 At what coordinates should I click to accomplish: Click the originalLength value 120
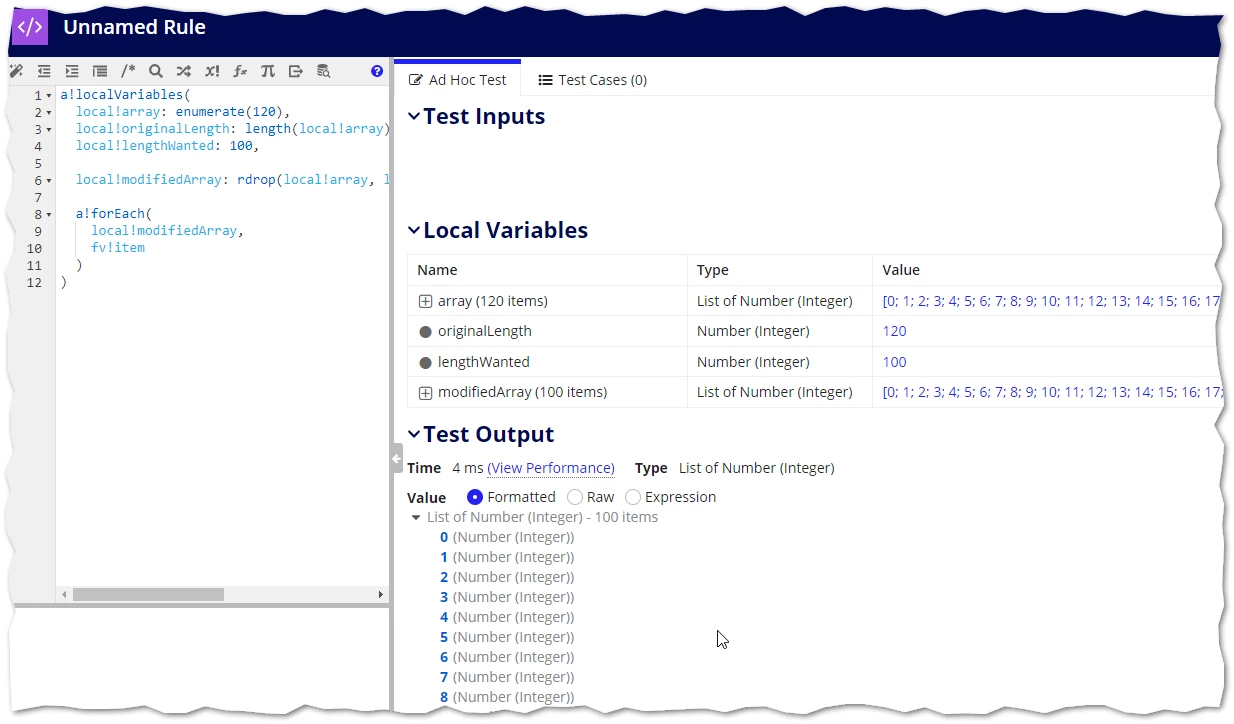click(x=895, y=331)
